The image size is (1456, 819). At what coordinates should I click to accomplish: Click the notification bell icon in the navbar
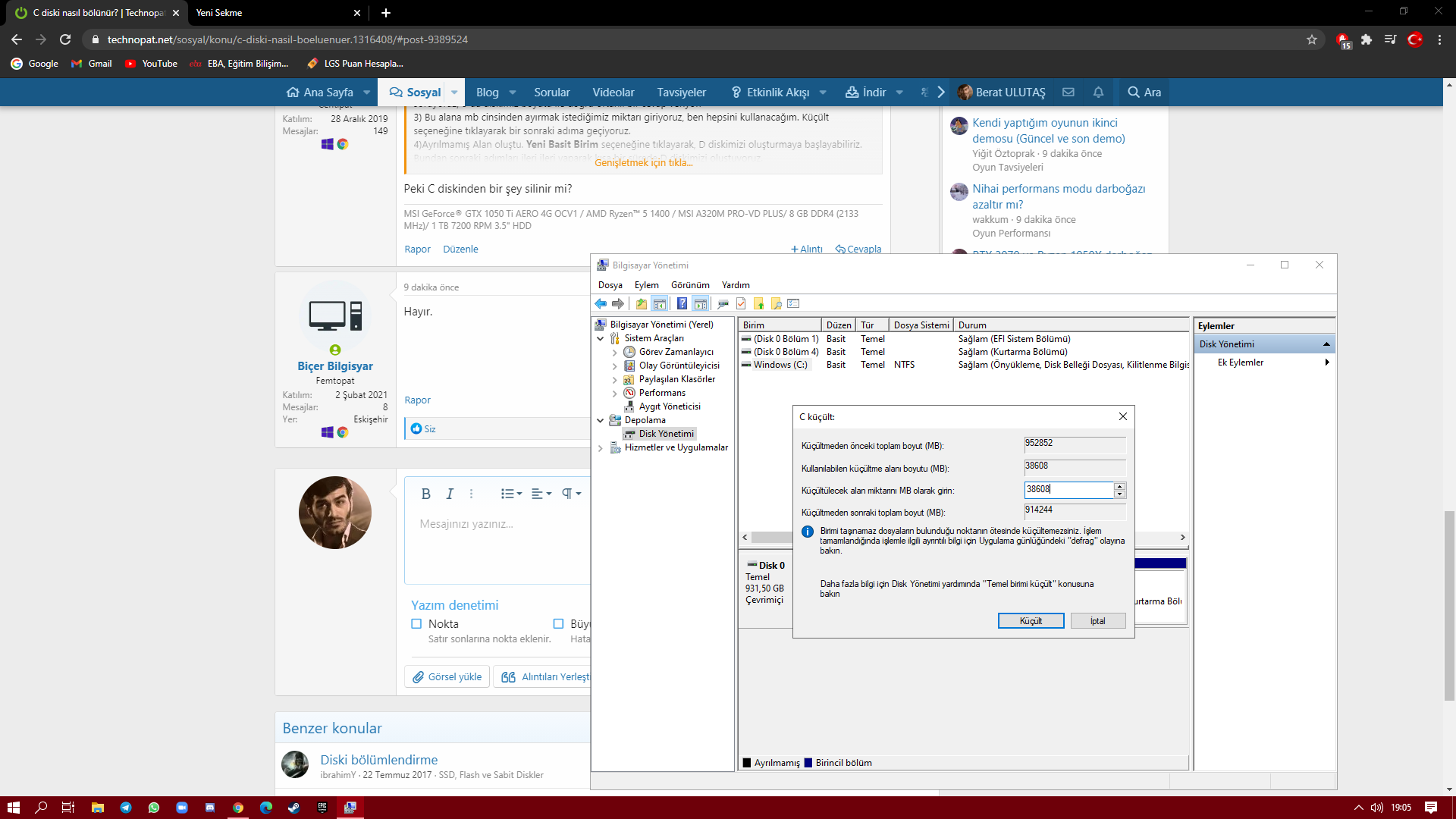point(1098,93)
